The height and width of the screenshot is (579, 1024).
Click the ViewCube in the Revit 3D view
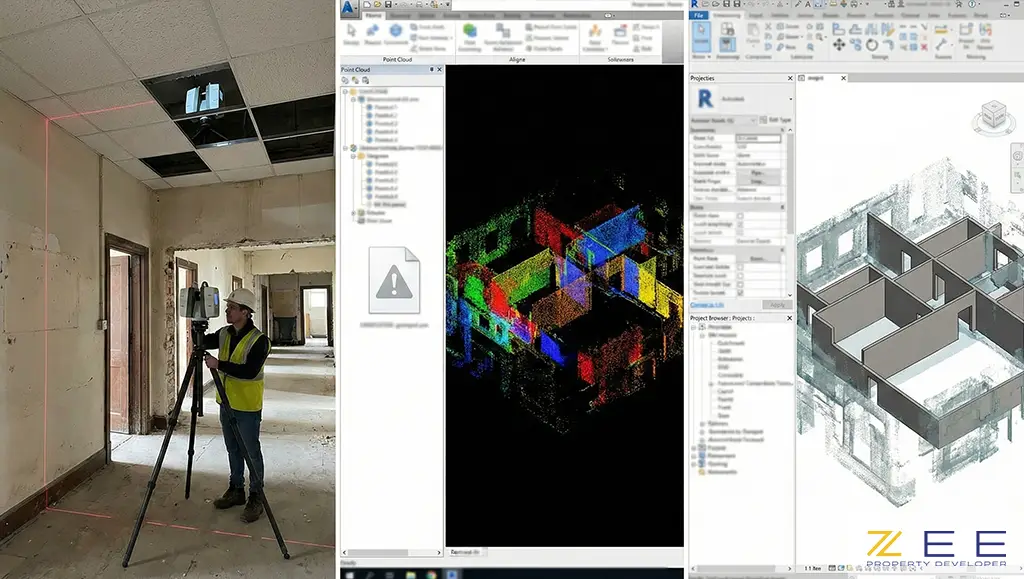click(994, 117)
